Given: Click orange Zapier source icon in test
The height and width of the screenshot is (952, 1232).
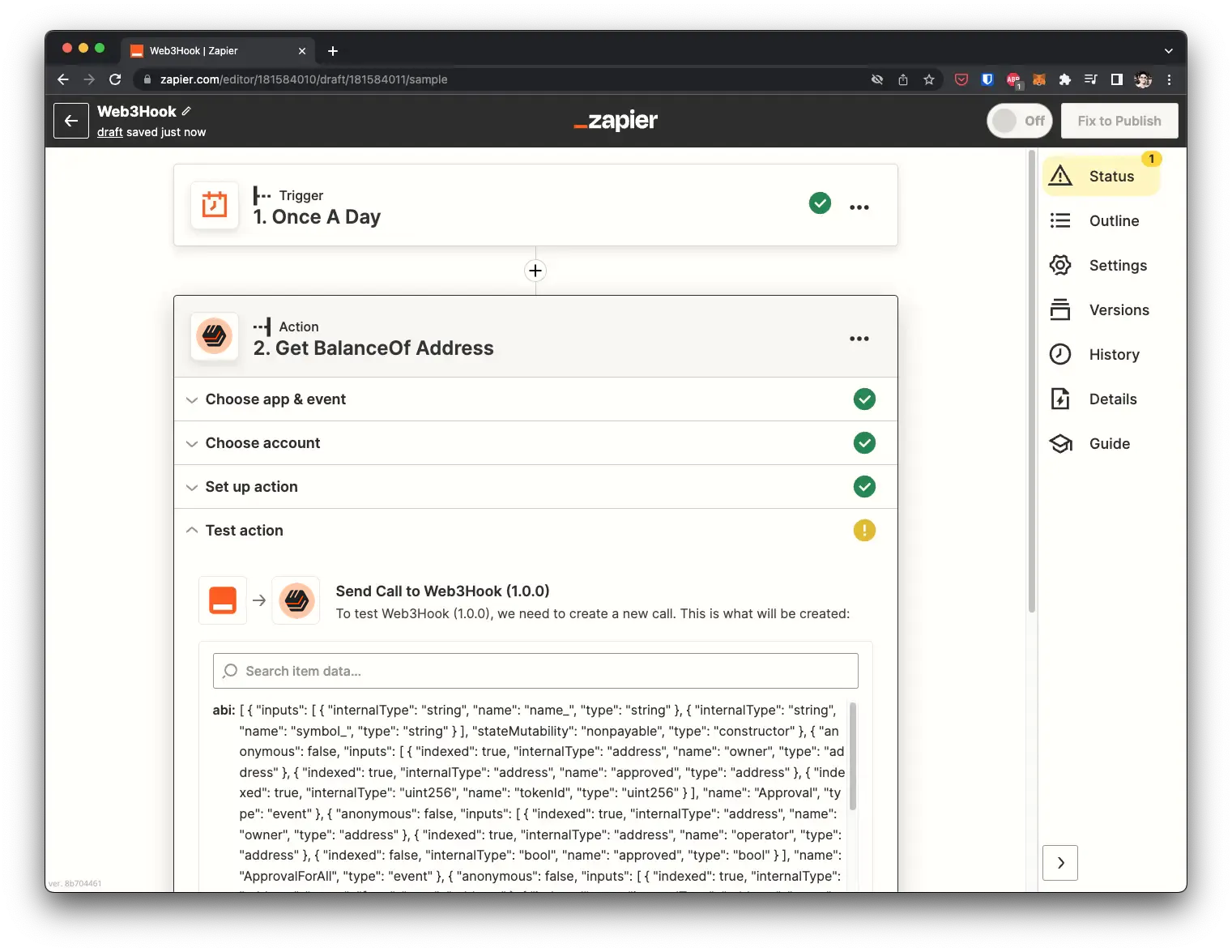Looking at the screenshot, I should 223,600.
